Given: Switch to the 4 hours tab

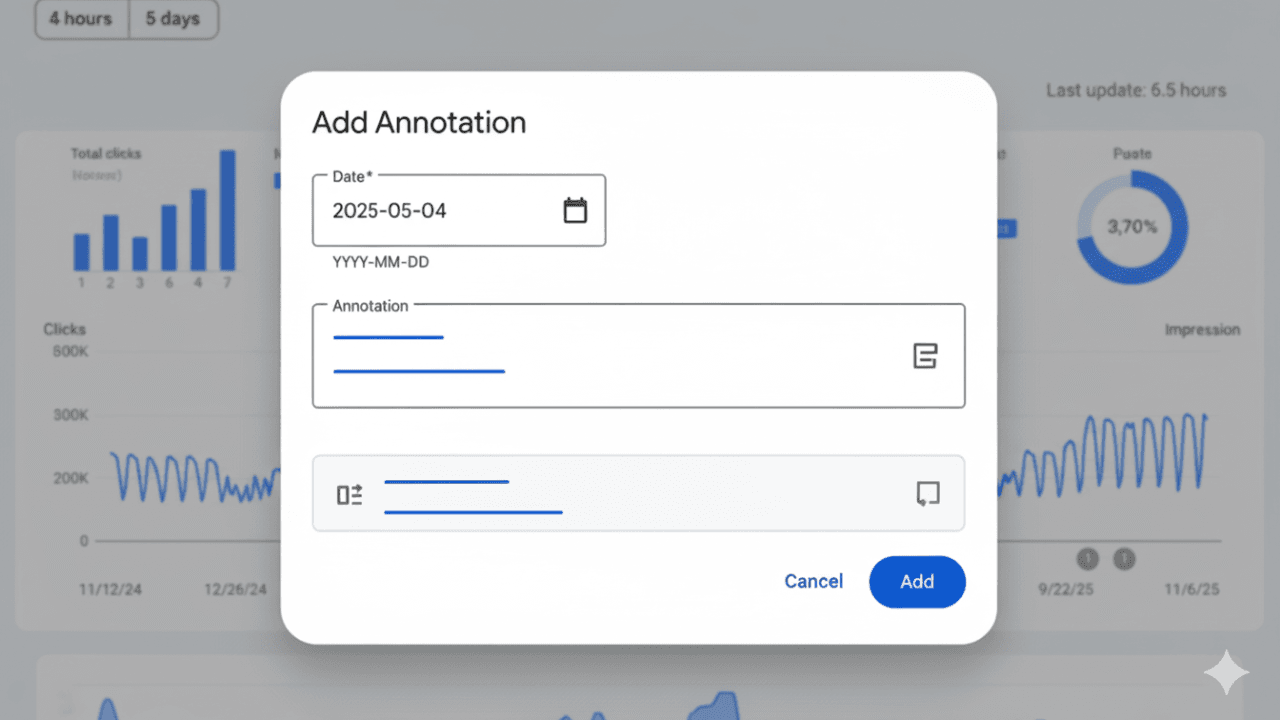Looking at the screenshot, I should [80, 19].
